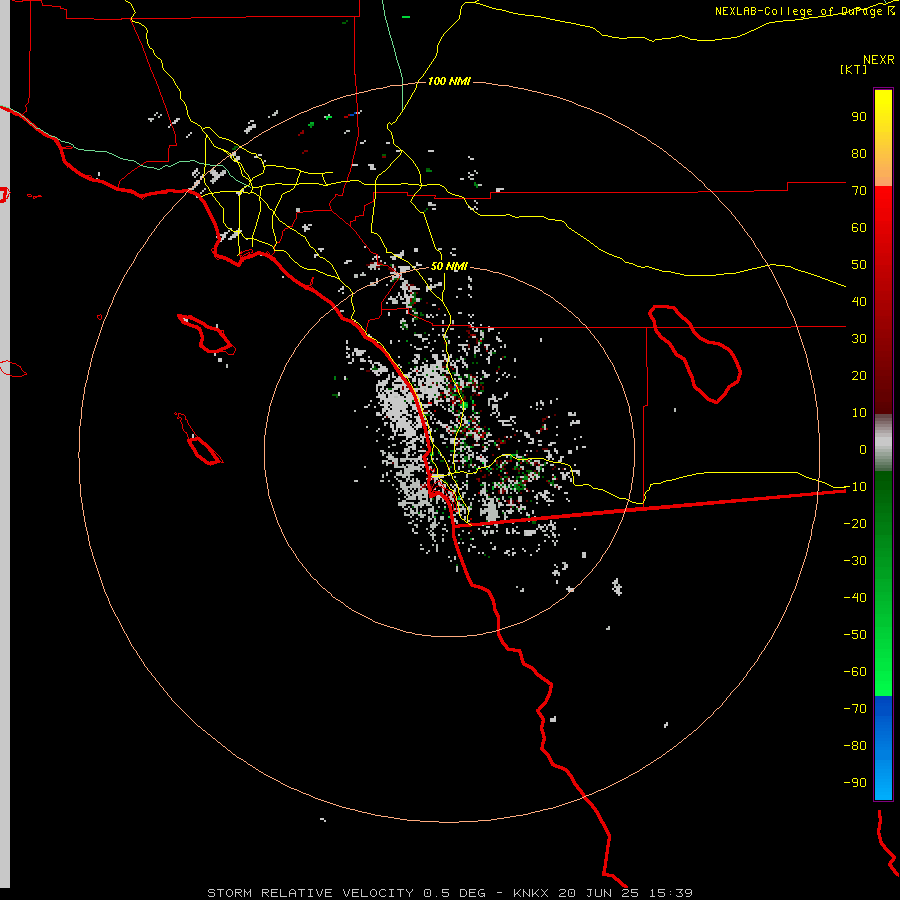
Task: Click the "15:39" timestamp text
Action: [671, 893]
